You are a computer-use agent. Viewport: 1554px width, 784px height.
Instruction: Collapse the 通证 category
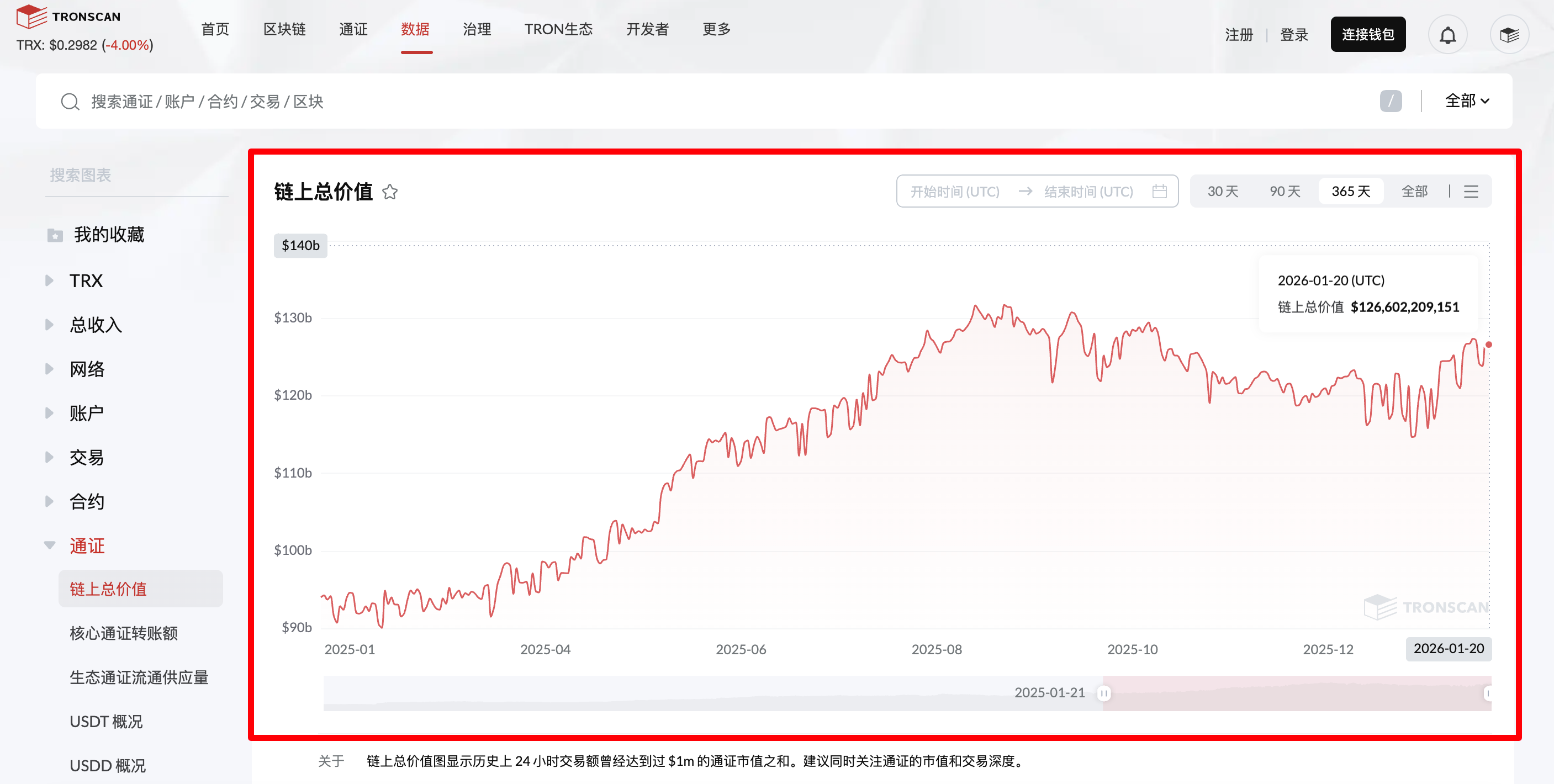click(50, 545)
